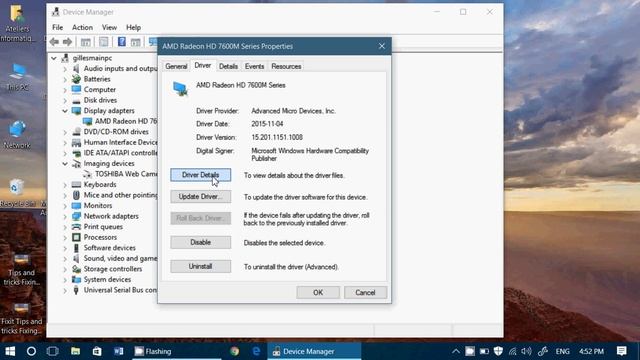Expand Monitors node
This screenshot has width=640, height=360.
coord(65,206)
